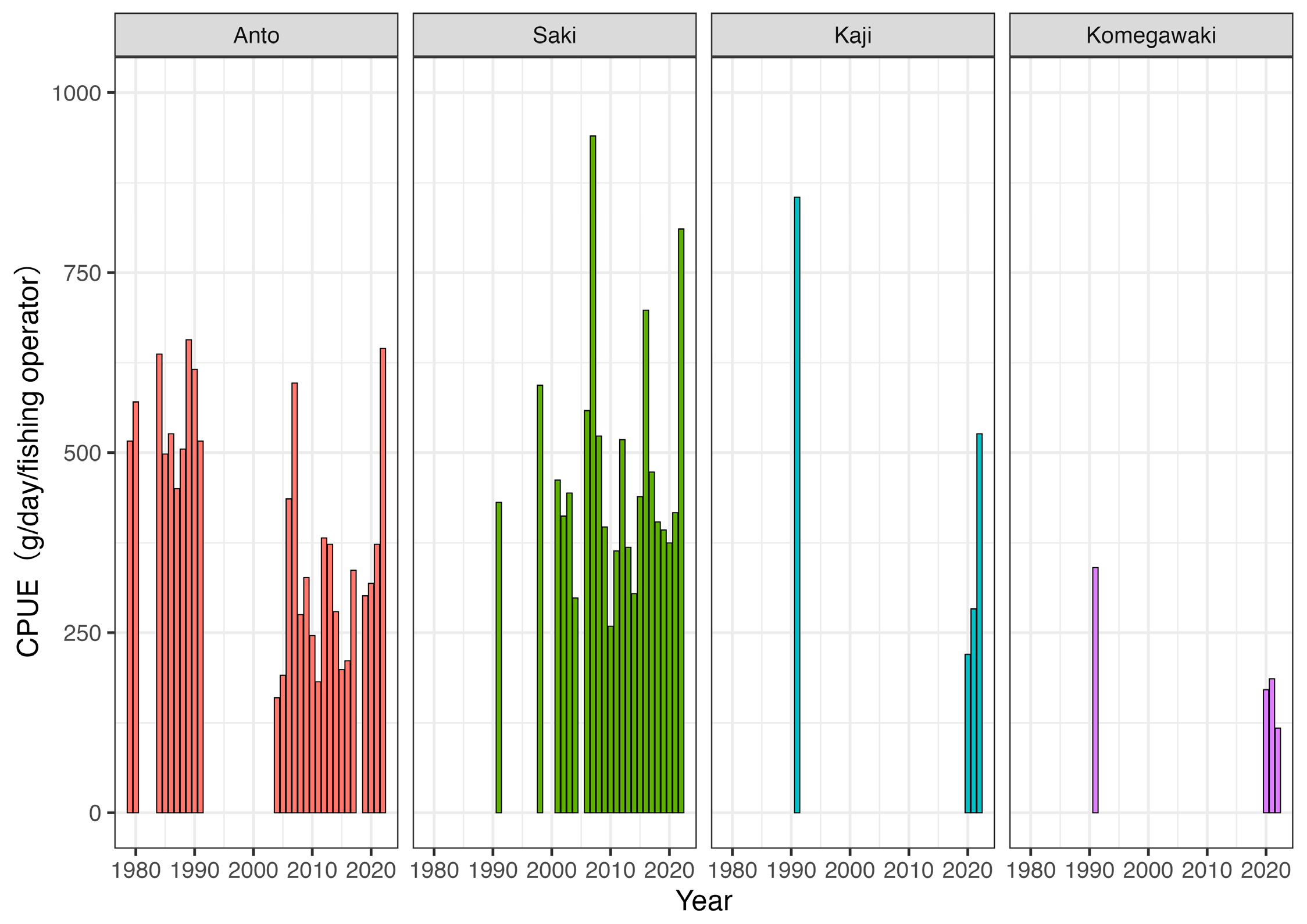
Task: Click the Anto panel header
Action: tap(256, 35)
